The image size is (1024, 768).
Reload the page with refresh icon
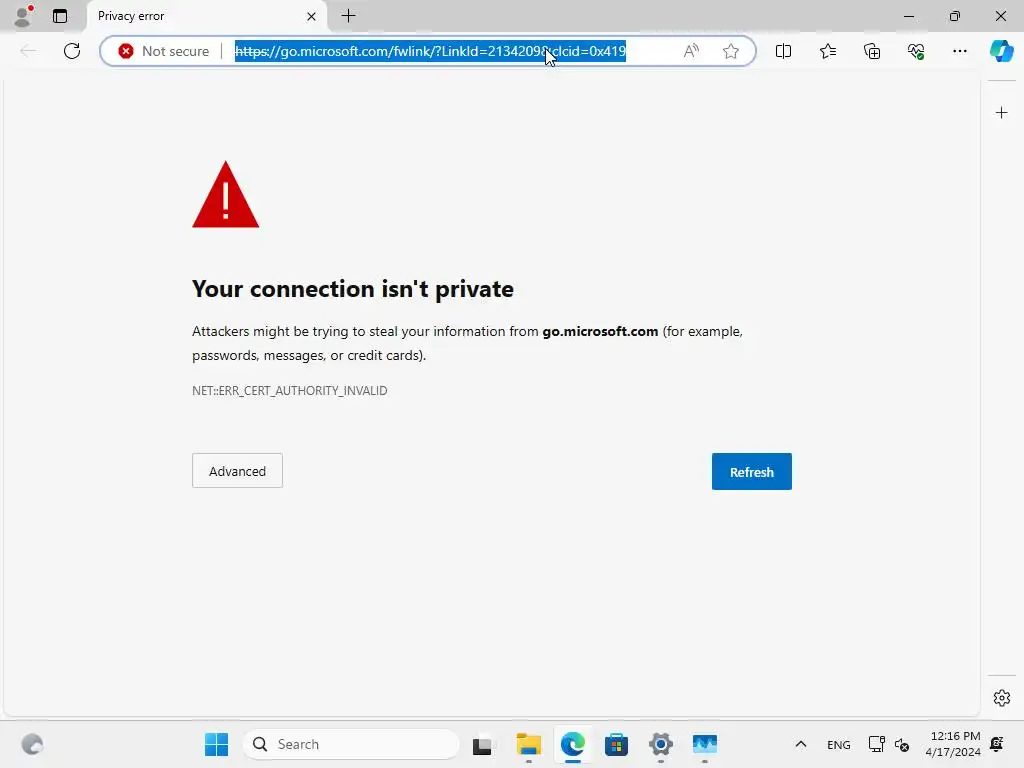pyautogui.click(x=72, y=51)
